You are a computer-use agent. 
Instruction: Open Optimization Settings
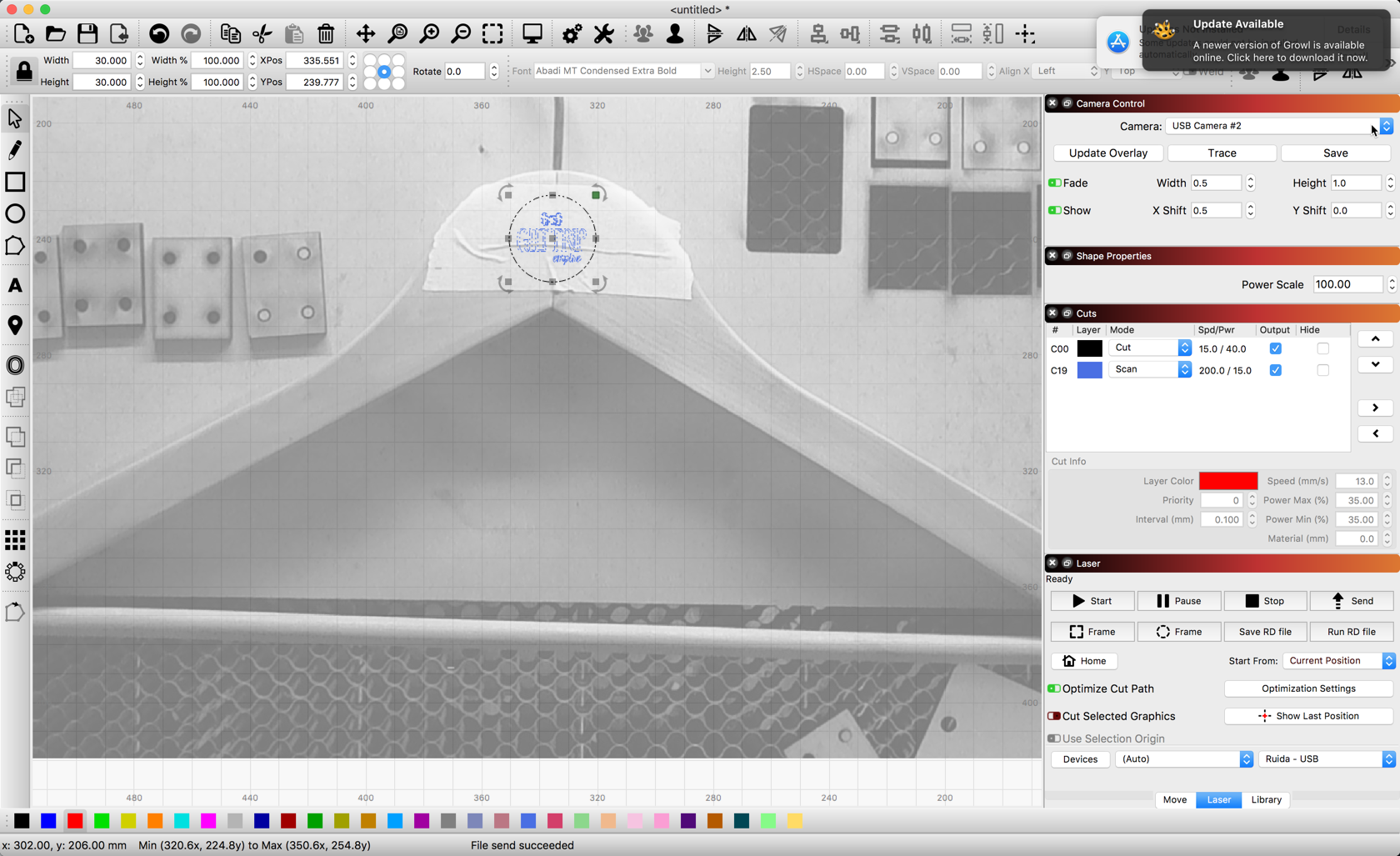[x=1308, y=688]
